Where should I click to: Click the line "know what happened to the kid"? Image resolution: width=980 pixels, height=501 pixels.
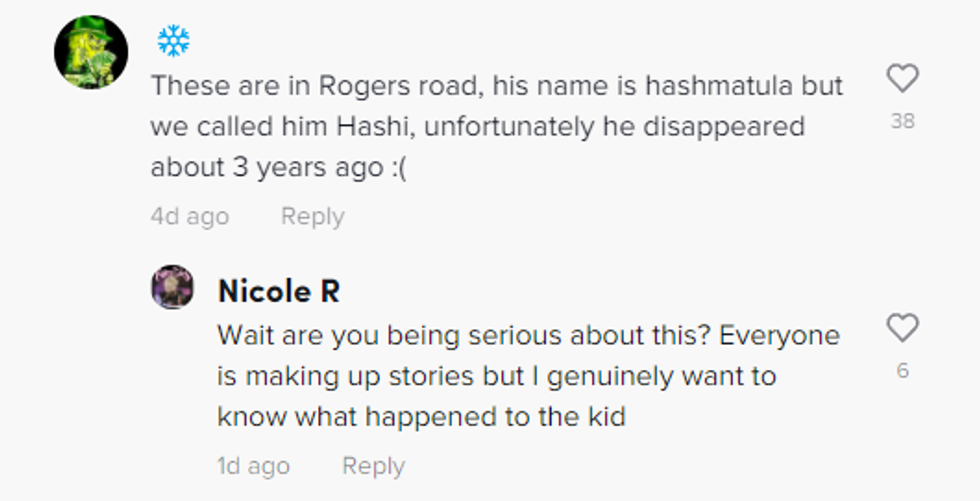[x=421, y=417]
